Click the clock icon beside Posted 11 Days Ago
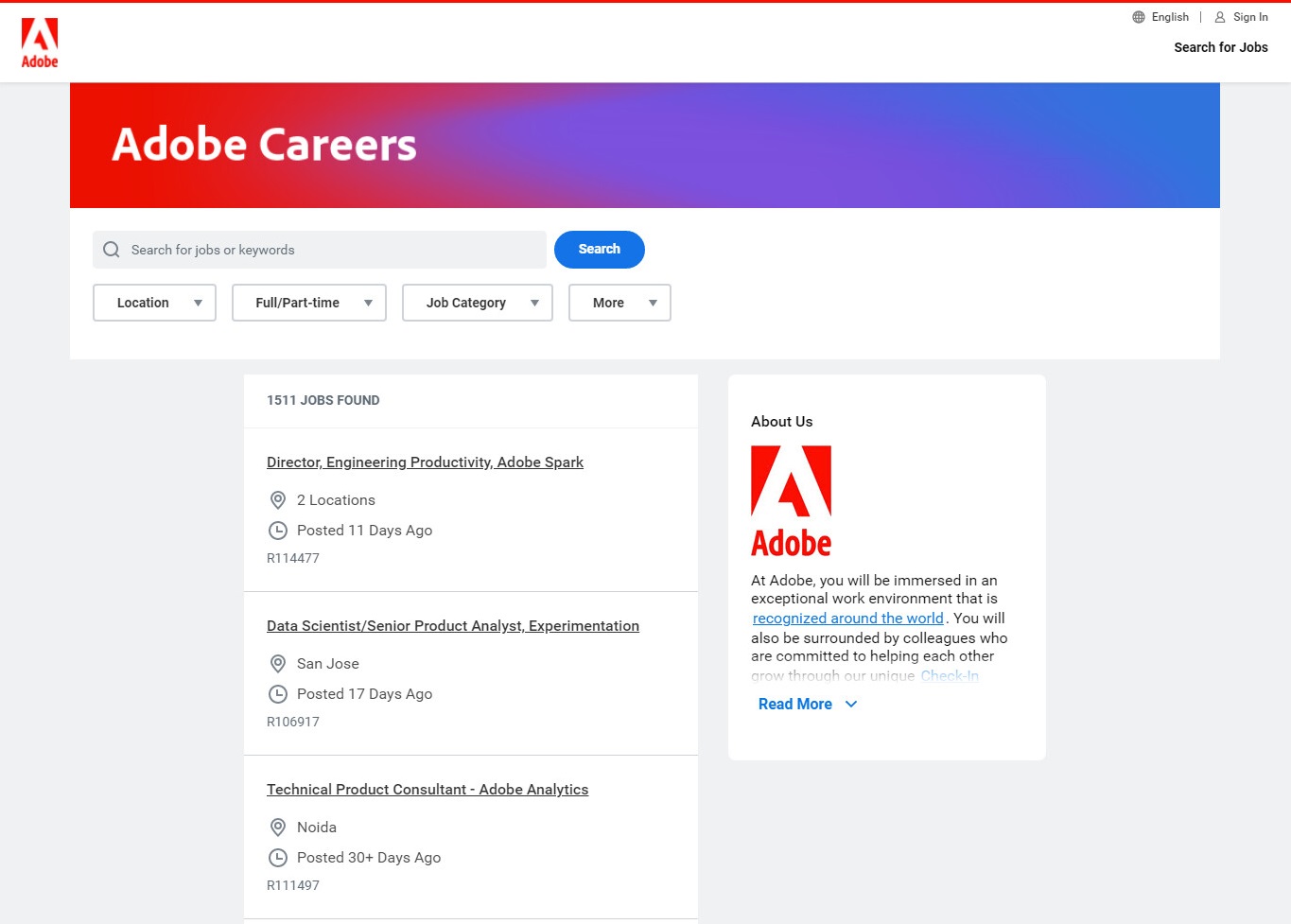 pos(278,531)
